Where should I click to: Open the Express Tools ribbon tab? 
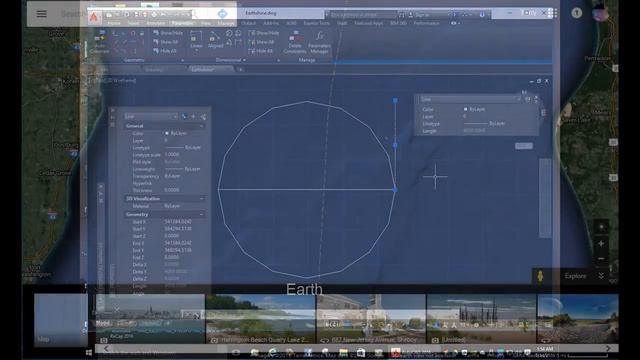click(316, 23)
